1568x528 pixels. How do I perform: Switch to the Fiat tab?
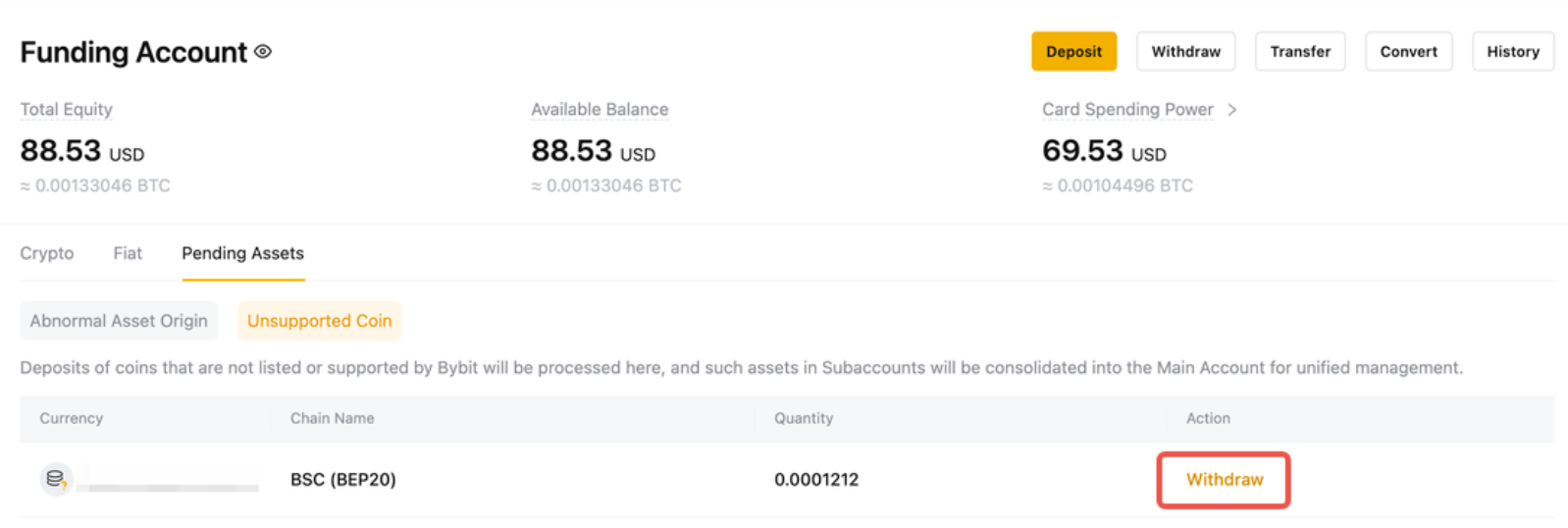click(x=128, y=253)
